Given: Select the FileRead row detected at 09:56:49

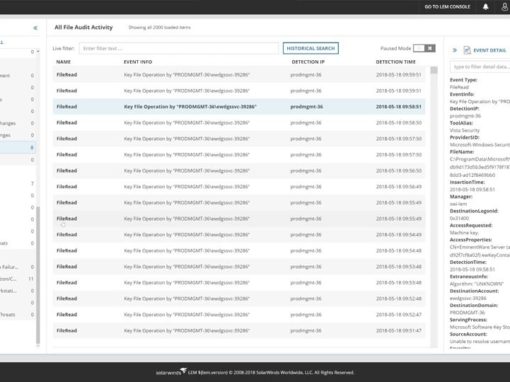Looking at the screenshot, I should pos(239,187).
